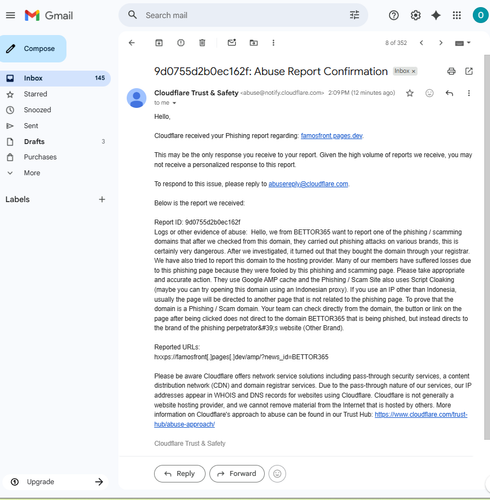This screenshot has width=490, height=500.
Task: Open the Support help icon
Action: pyautogui.click(x=394, y=15)
